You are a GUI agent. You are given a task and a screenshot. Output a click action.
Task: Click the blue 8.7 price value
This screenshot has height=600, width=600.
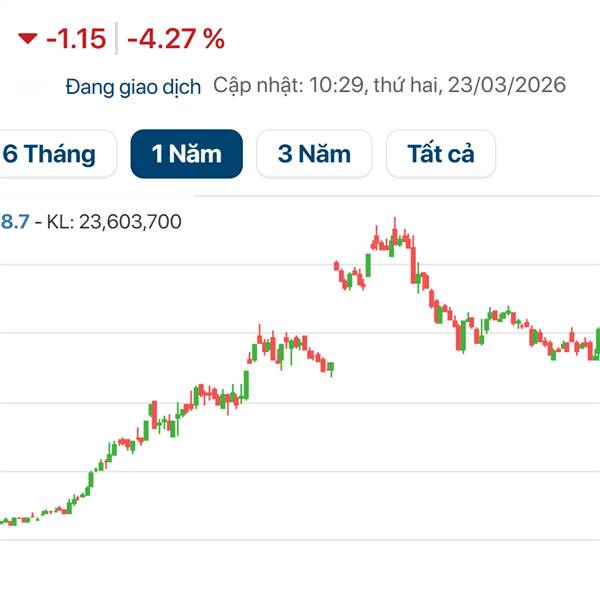coord(14,221)
